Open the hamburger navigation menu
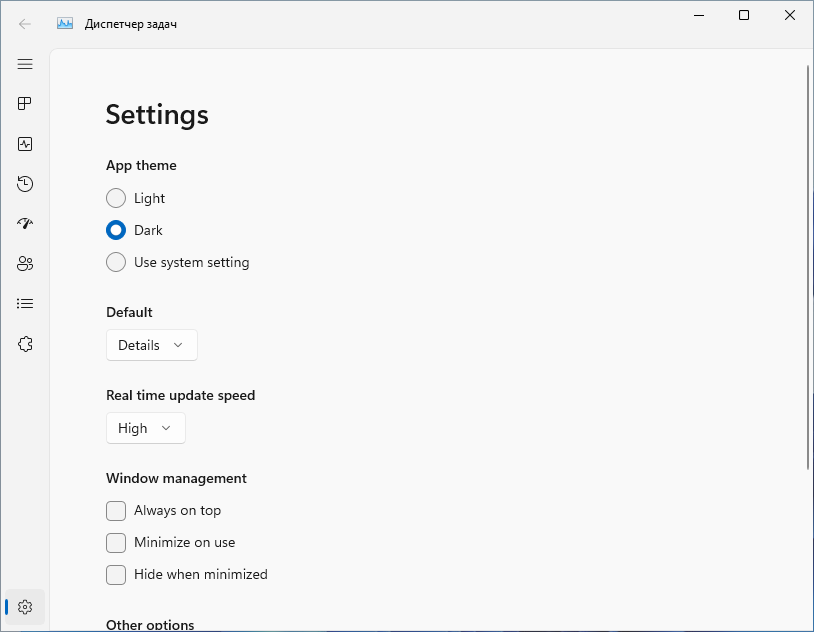This screenshot has width=814, height=632. coord(25,64)
